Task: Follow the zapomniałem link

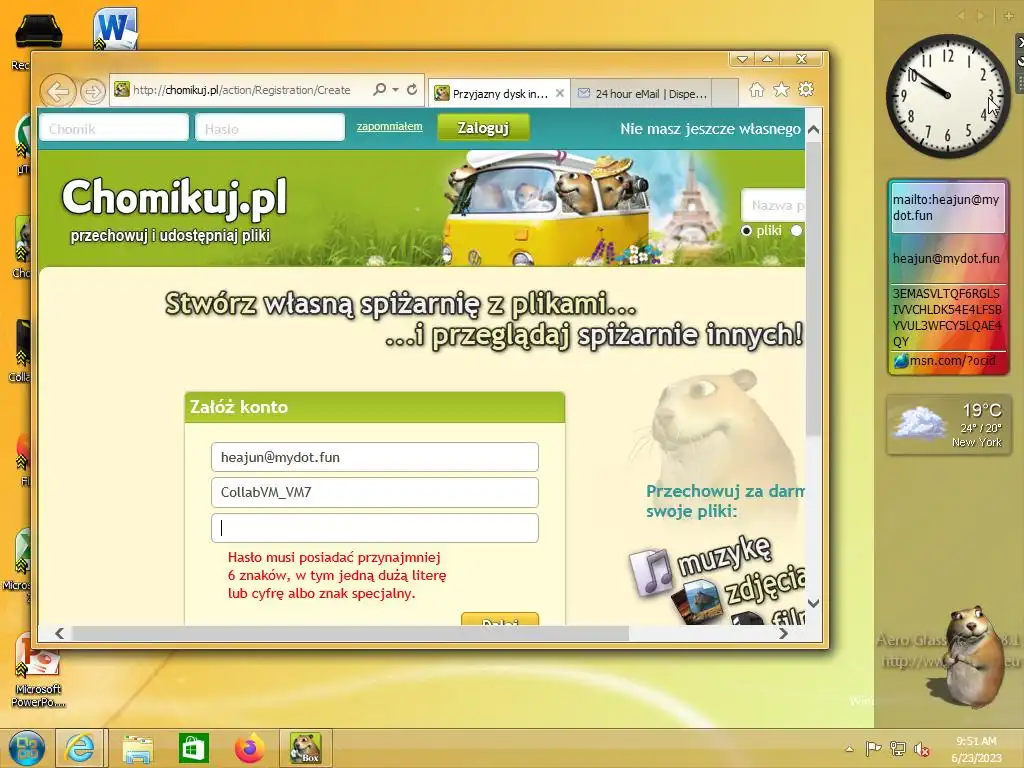Action: tap(389, 126)
